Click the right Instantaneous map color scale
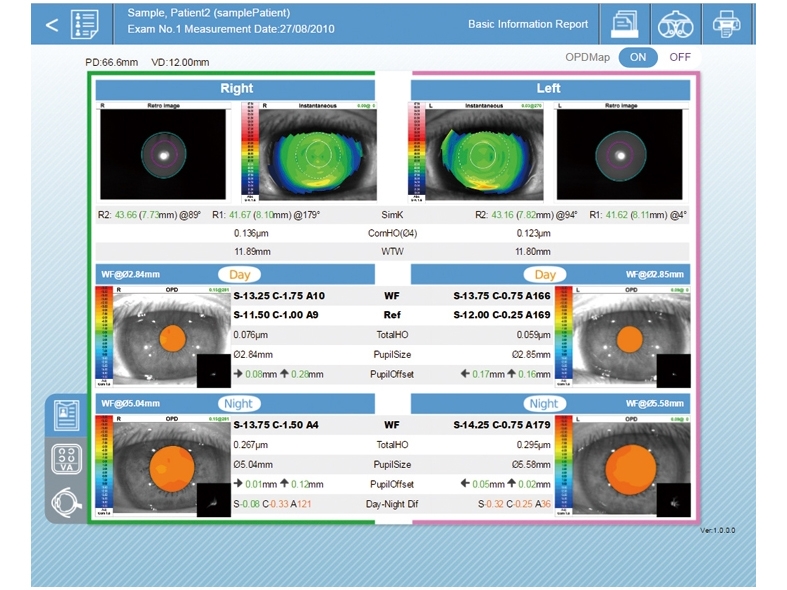The height and width of the screenshot is (590, 787). click(250, 153)
